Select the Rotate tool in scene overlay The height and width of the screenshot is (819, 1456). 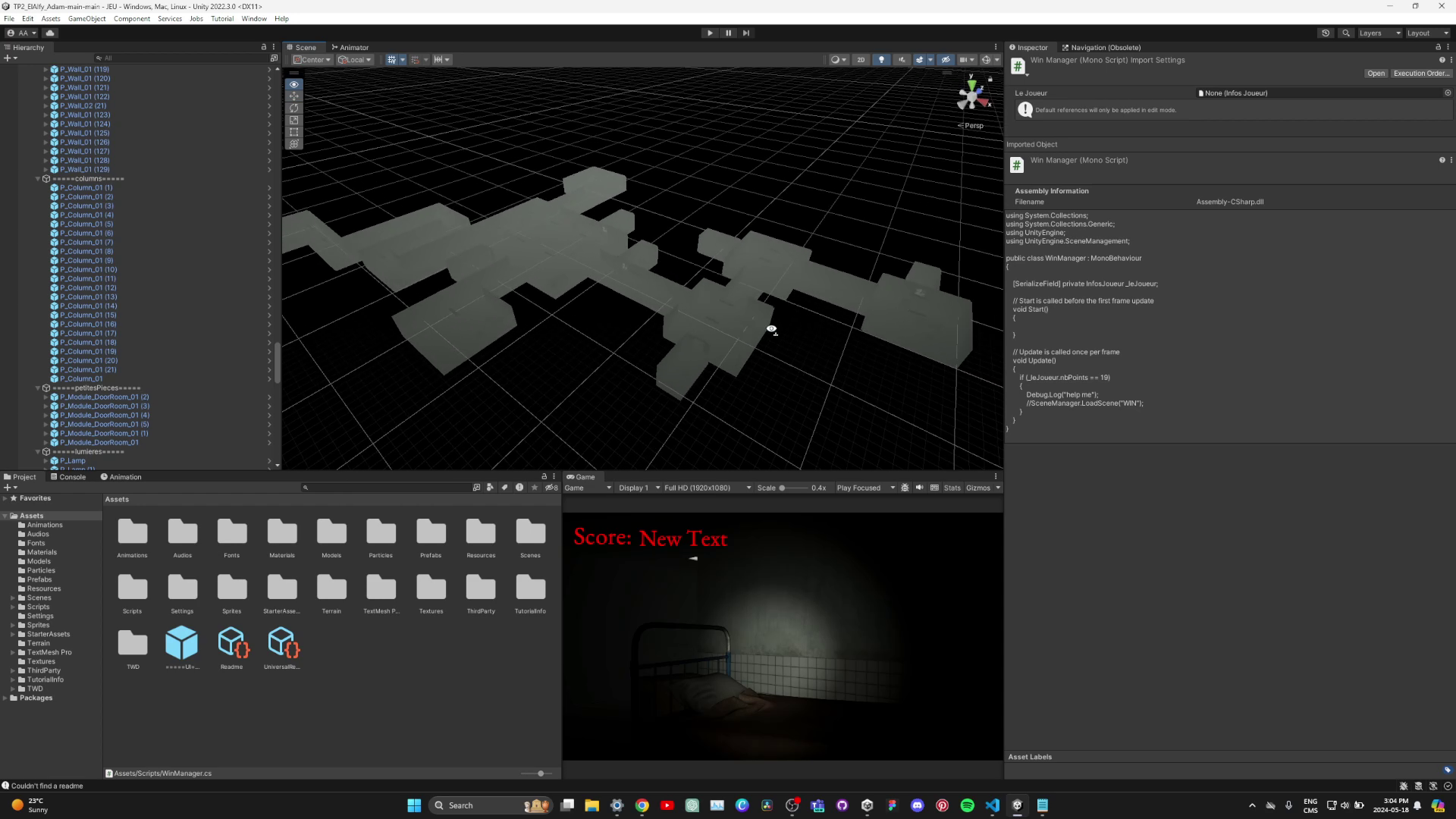293,108
